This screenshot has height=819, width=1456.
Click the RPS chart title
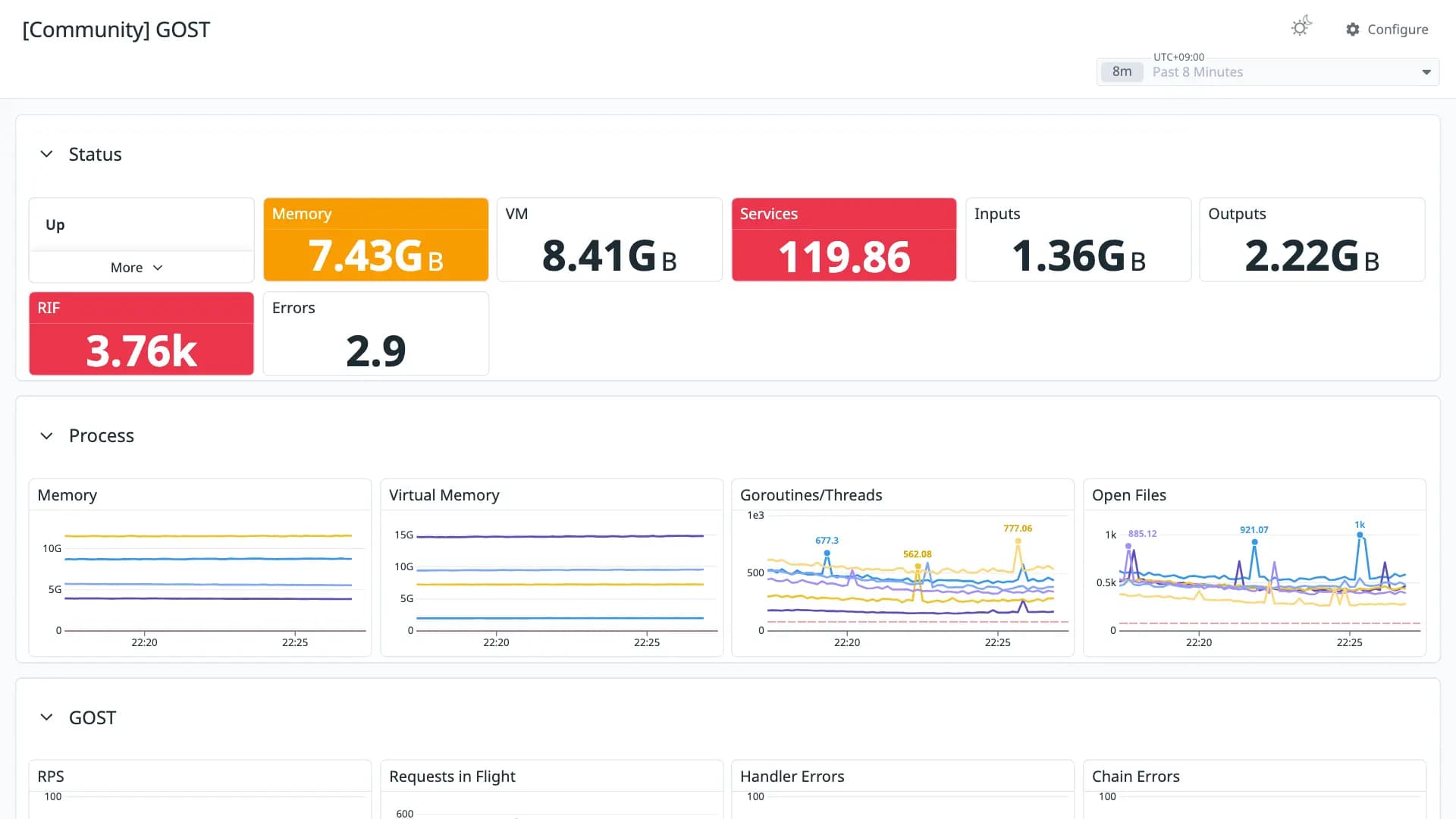[51, 777]
